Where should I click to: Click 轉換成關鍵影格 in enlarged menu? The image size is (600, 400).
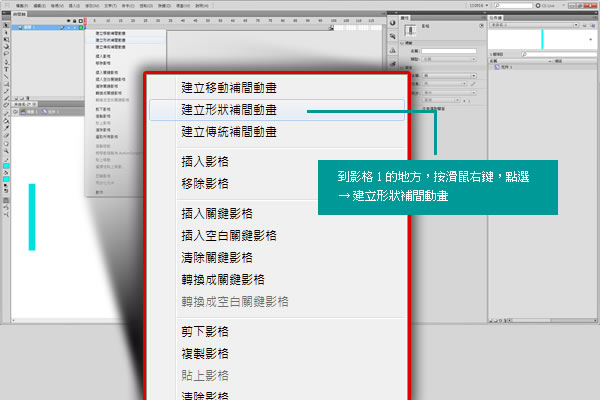point(223,279)
